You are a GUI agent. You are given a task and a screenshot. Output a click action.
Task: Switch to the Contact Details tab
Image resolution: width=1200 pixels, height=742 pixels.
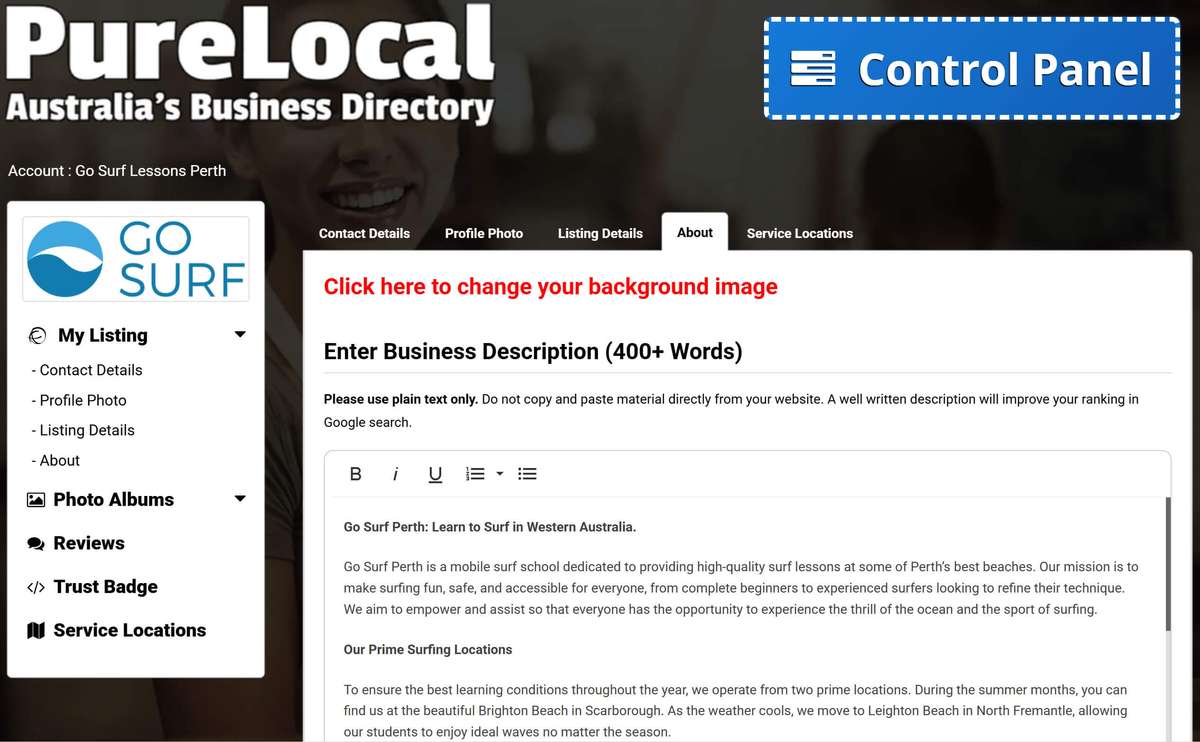364,233
